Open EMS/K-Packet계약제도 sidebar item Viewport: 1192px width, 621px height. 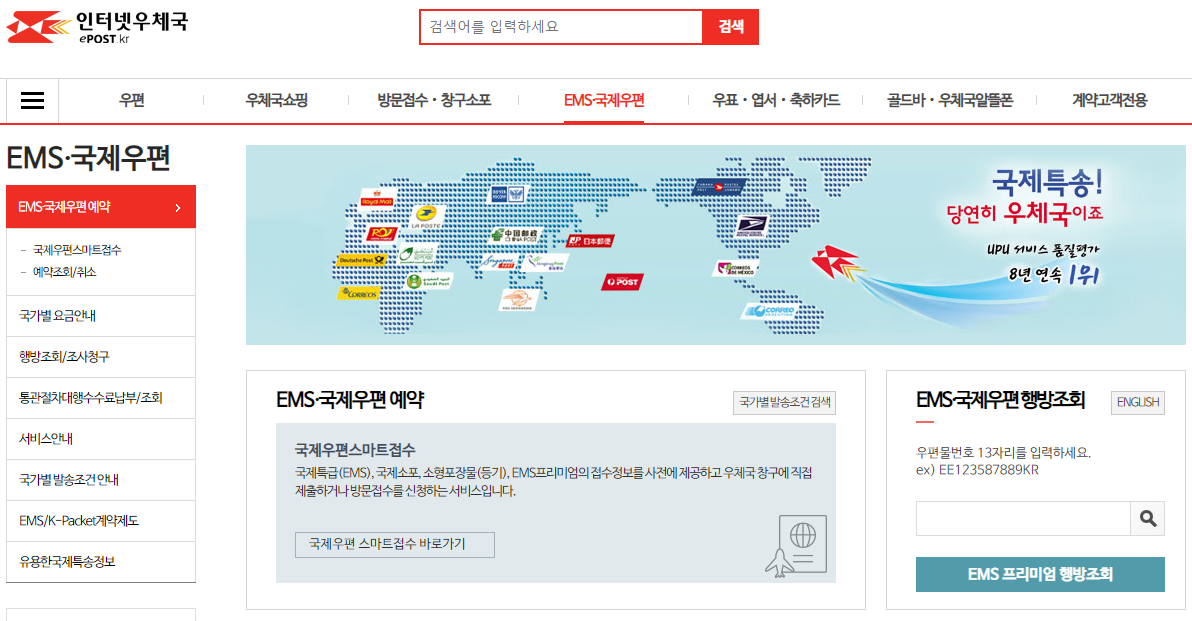(100, 521)
